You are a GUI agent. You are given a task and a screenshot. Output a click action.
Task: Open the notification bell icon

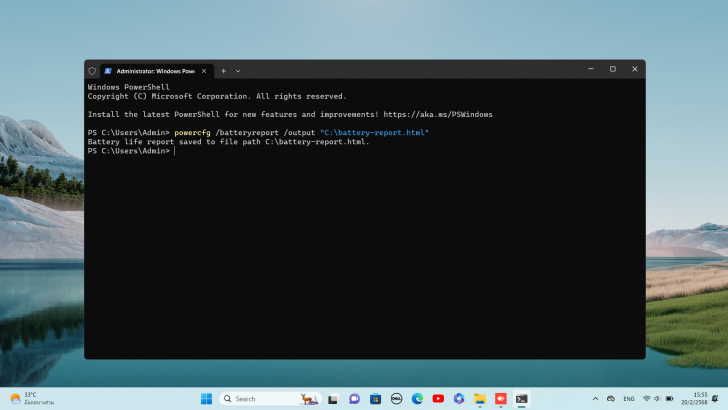click(x=715, y=398)
